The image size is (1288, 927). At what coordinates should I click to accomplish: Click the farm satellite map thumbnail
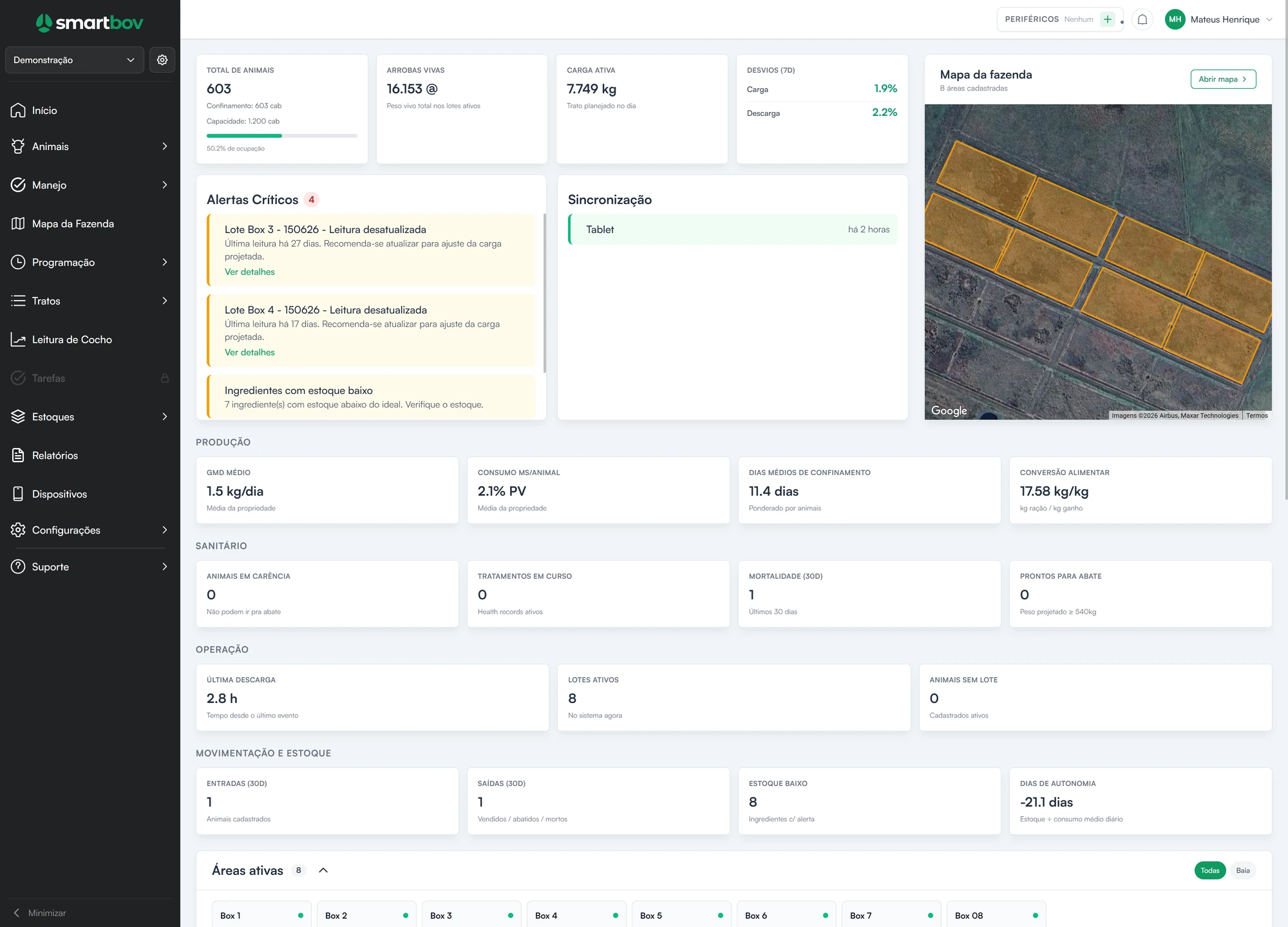[1098, 262]
